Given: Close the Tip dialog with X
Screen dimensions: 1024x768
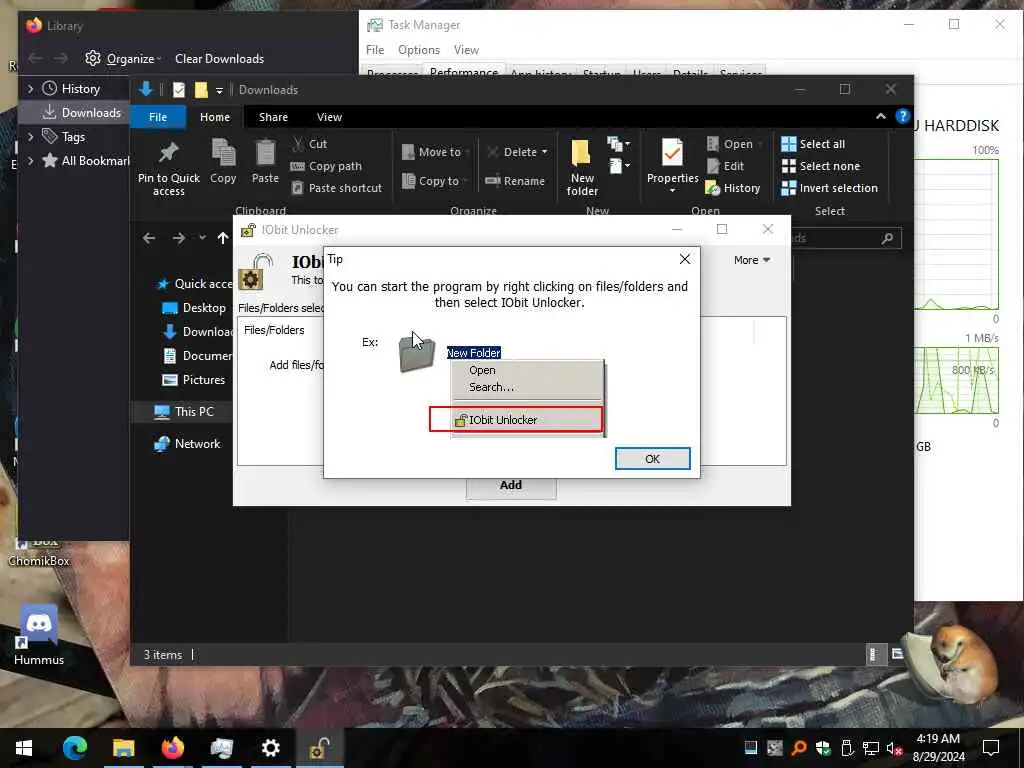Looking at the screenshot, I should coord(684,259).
